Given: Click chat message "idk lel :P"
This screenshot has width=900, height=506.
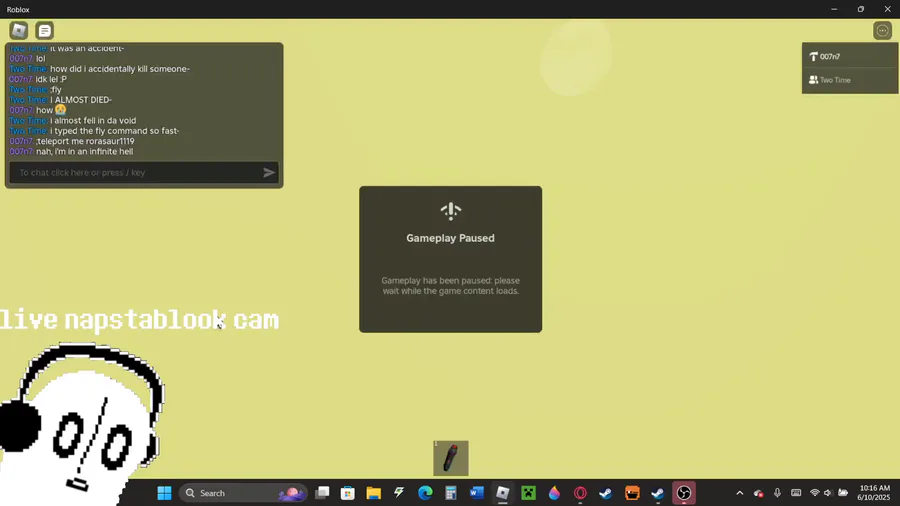Looking at the screenshot, I should 51,79.
